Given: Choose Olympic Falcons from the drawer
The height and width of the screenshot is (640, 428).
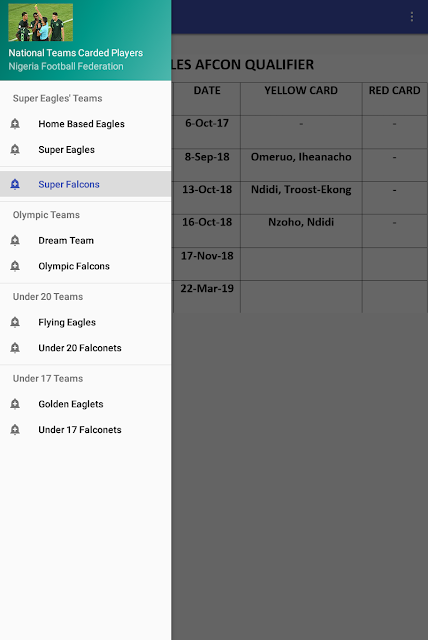Looking at the screenshot, I should pos(85,266).
